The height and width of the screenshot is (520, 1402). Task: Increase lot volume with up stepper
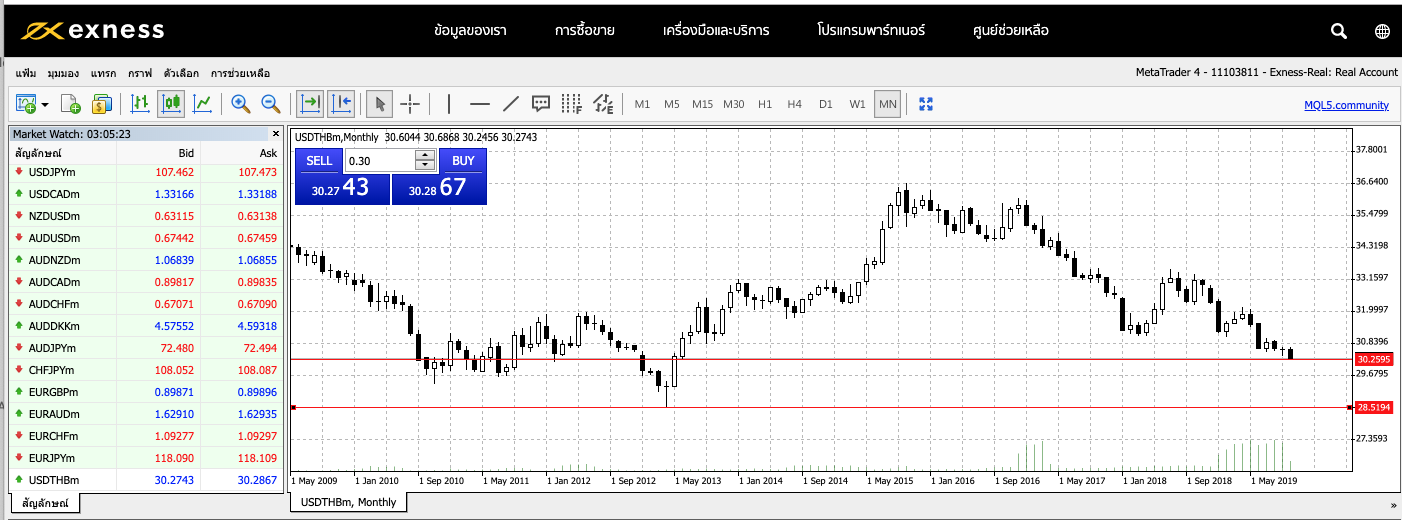[425, 155]
